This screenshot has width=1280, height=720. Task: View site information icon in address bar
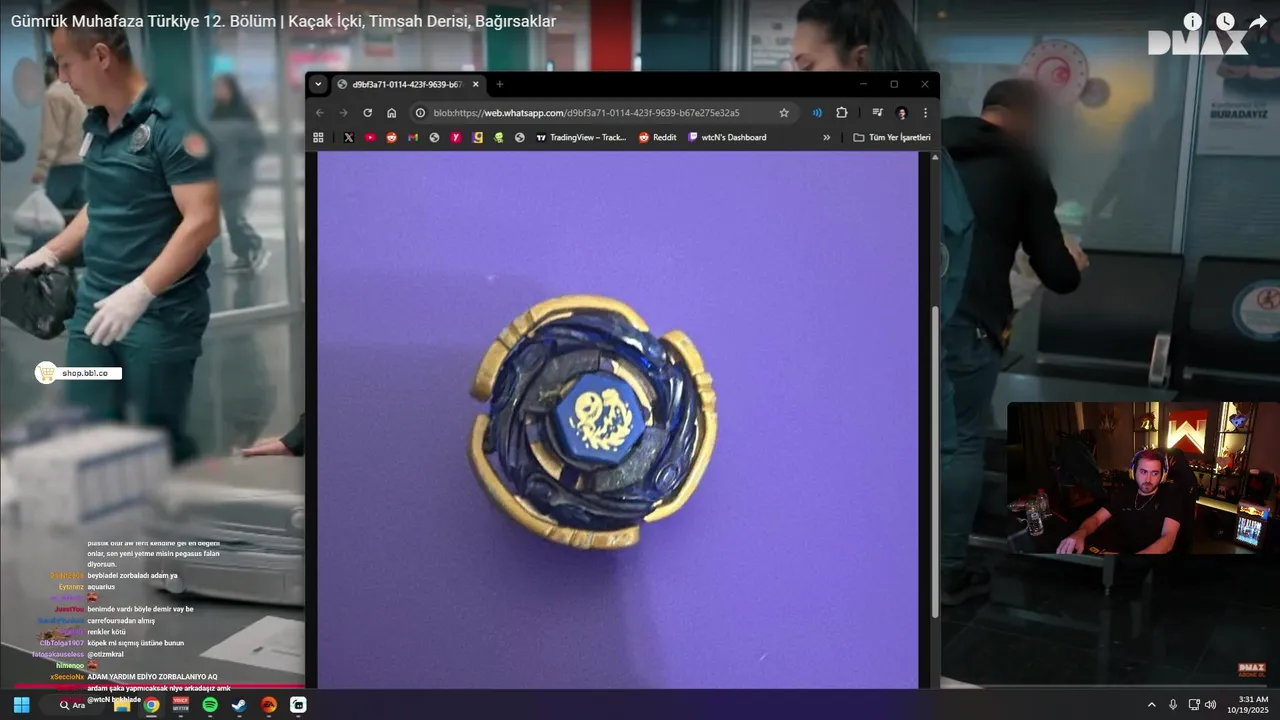(421, 113)
